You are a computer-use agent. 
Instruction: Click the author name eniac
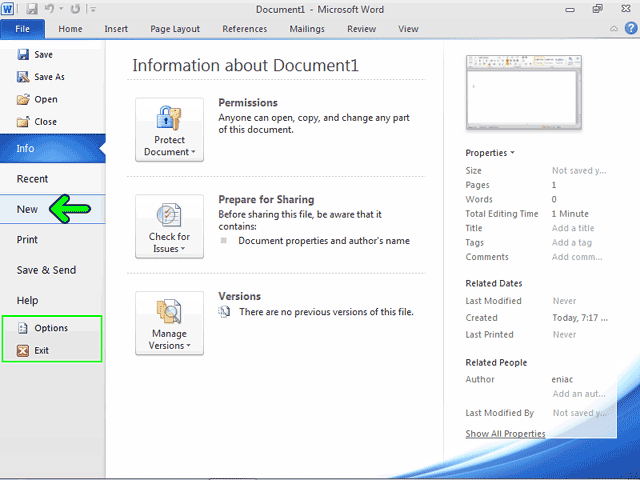[x=562, y=379]
